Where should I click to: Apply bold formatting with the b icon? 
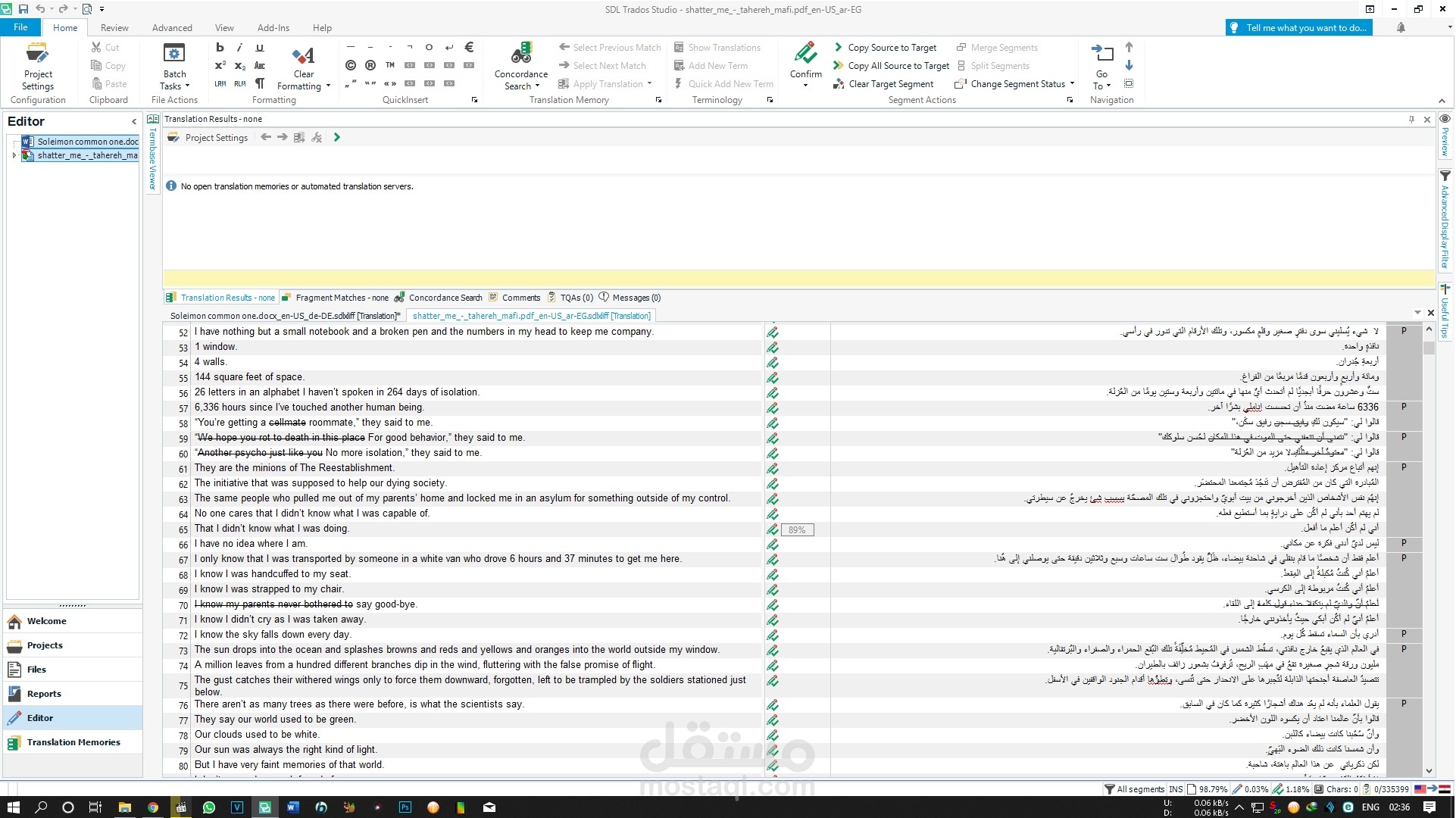click(220, 47)
